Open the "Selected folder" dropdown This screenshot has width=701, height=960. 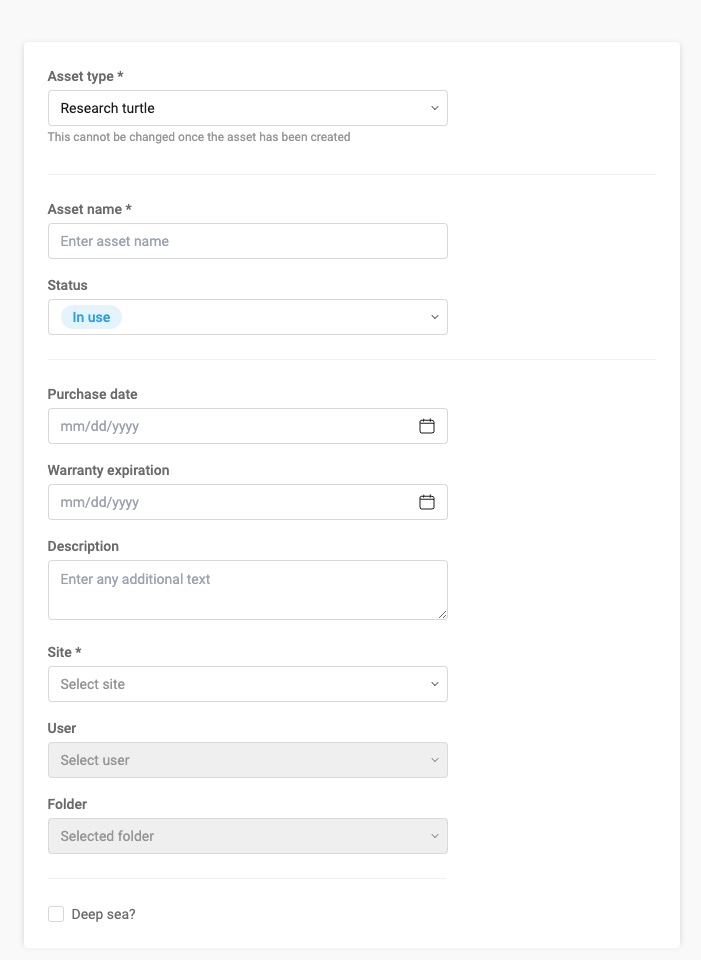240,836
